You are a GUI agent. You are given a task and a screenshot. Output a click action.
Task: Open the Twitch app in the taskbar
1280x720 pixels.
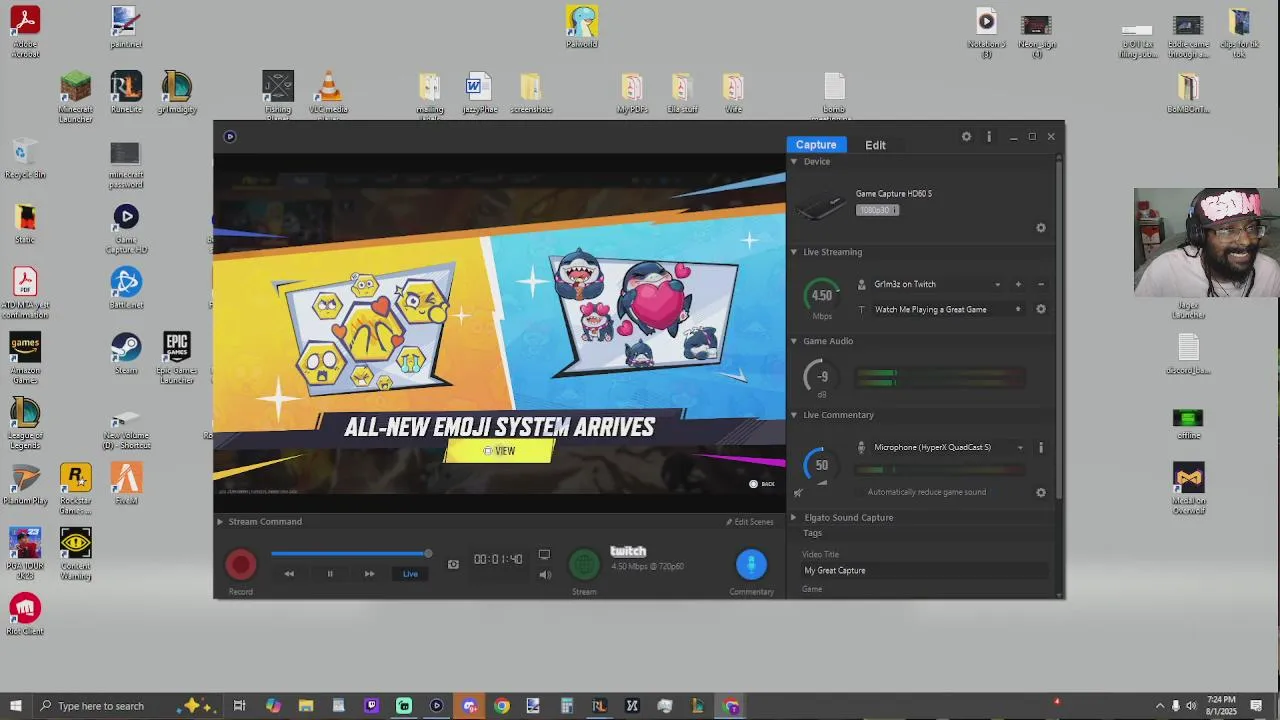tap(371, 706)
